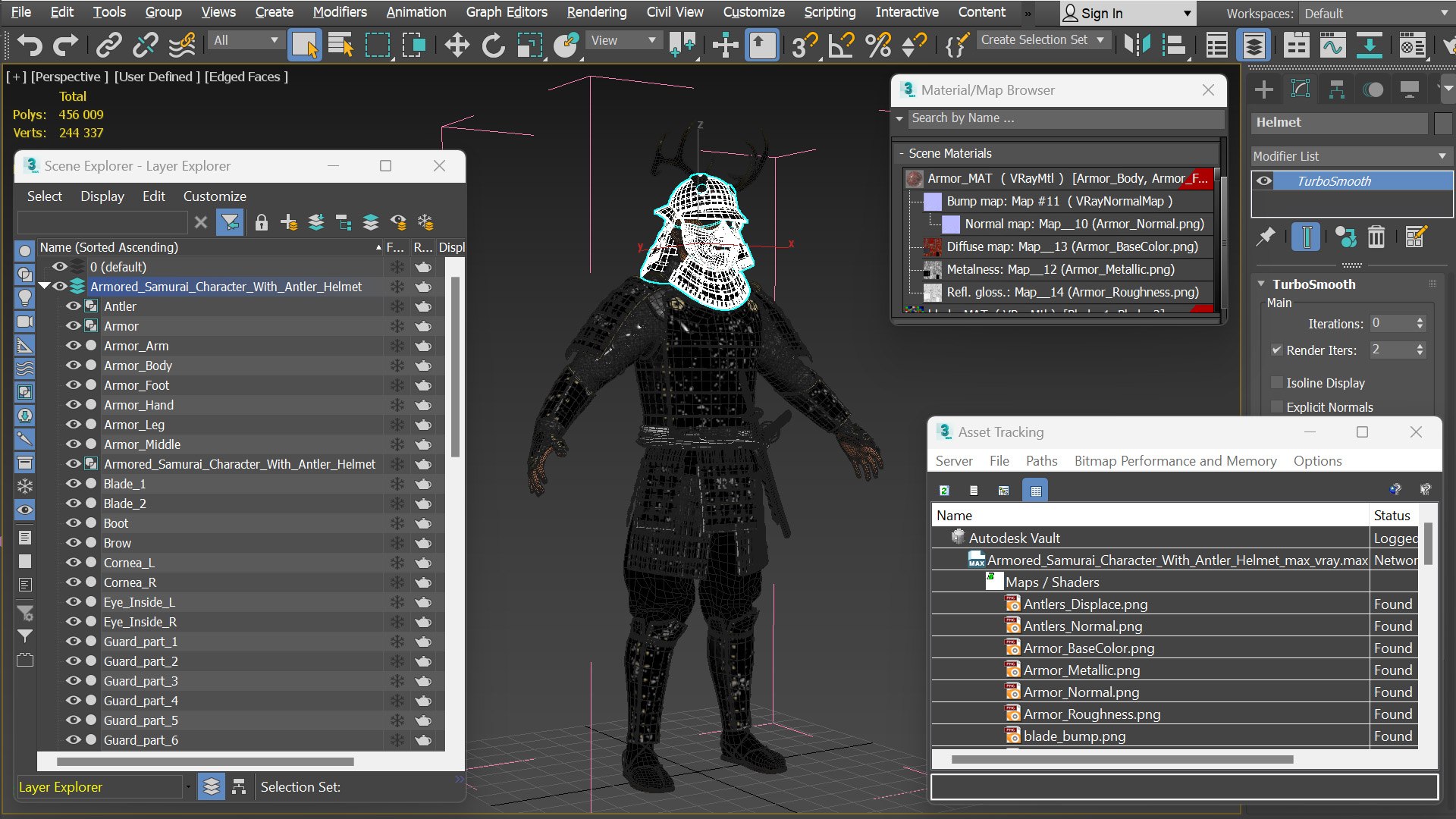This screenshot has width=1456, height=819.
Task: Click Lock Cell Editing in Scene Explorer
Action: [x=262, y=222]
